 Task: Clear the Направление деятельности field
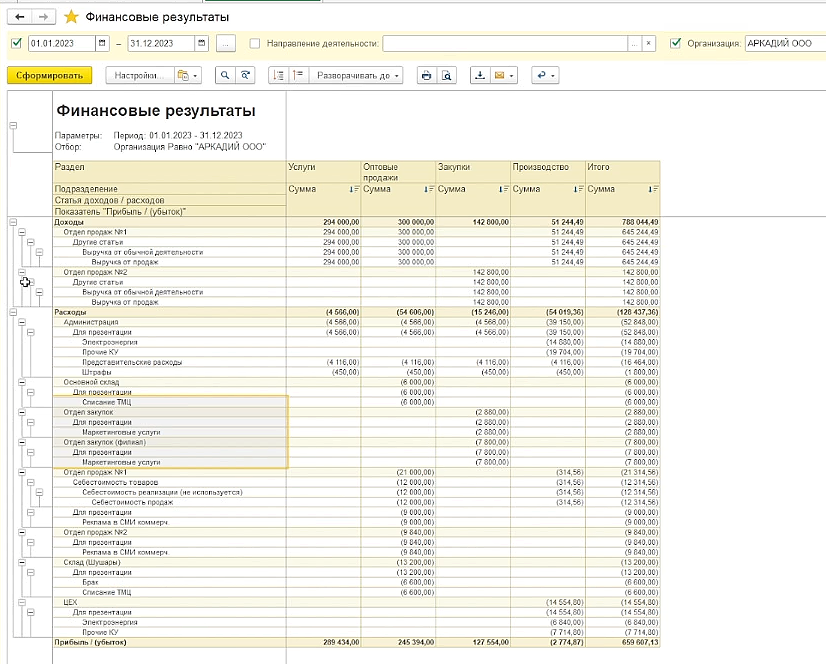(648, 43)
